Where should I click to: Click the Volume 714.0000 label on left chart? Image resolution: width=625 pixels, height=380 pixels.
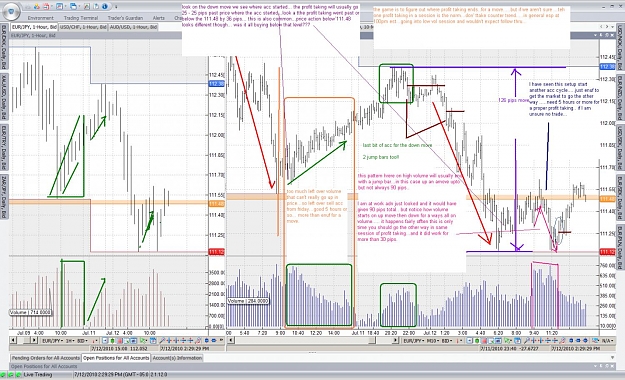tap(31, 313)
